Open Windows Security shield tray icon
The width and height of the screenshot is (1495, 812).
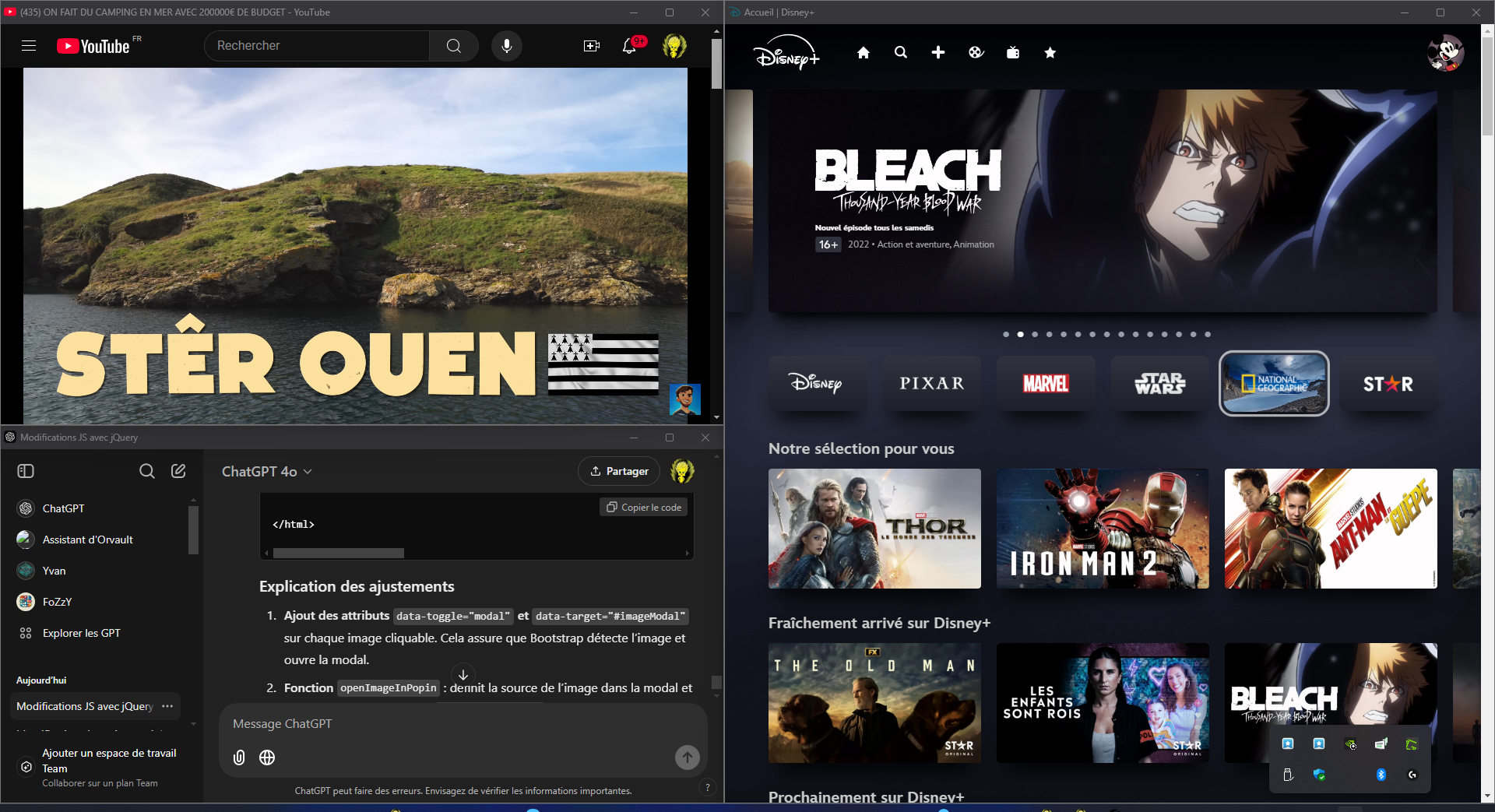coord(1319,775)
